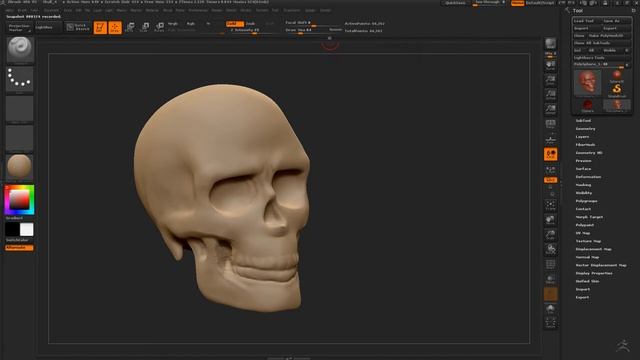The image size is (640, 360).
Task: Click the Xpose icon at shelf bottom
Action: pyautogui.click(x=550, y=323)
